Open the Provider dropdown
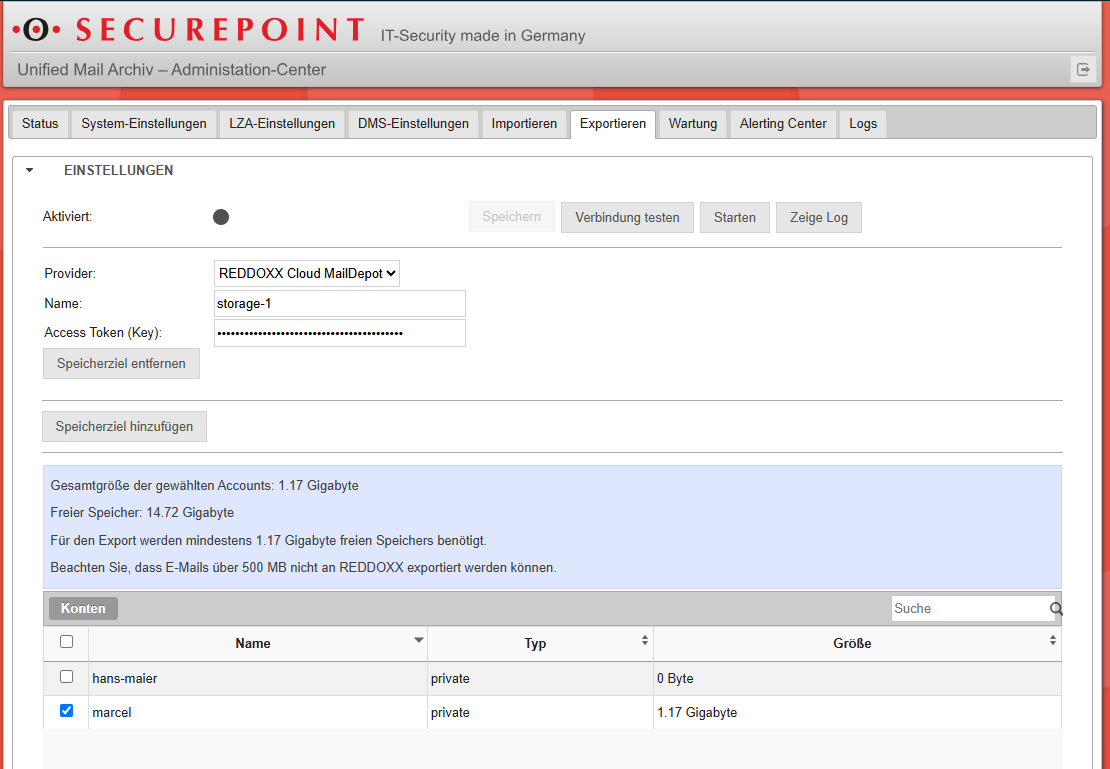The image size is (1110, 769). tap(307, 273)
